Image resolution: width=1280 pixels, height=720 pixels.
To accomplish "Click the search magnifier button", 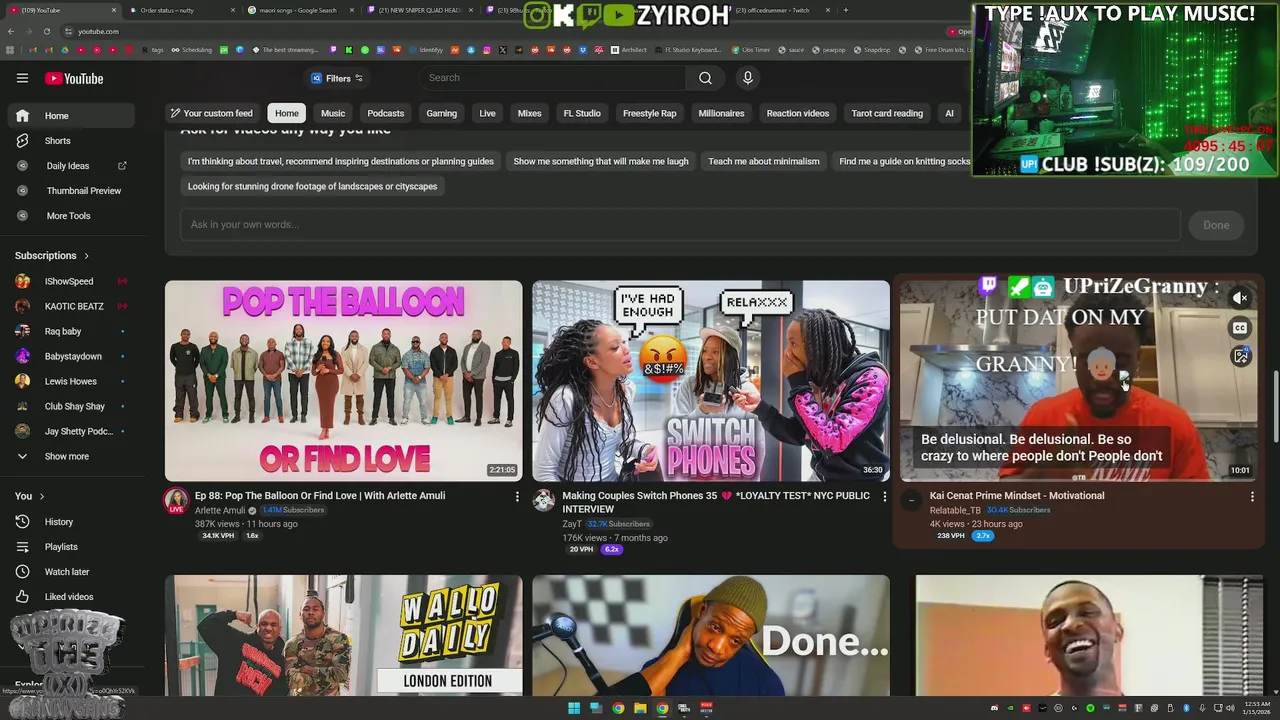I will [705, 78].
